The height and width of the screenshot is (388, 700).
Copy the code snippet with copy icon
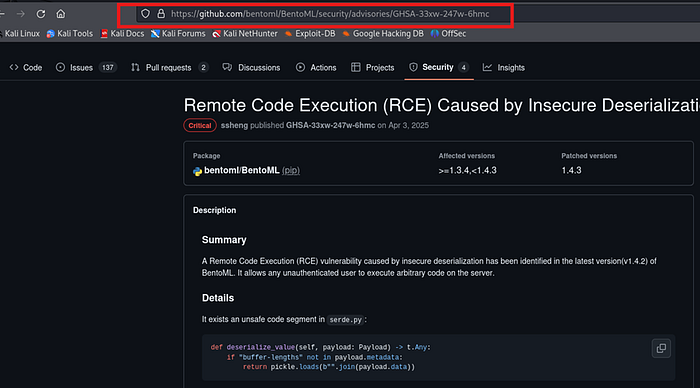[x=661, y=348]
